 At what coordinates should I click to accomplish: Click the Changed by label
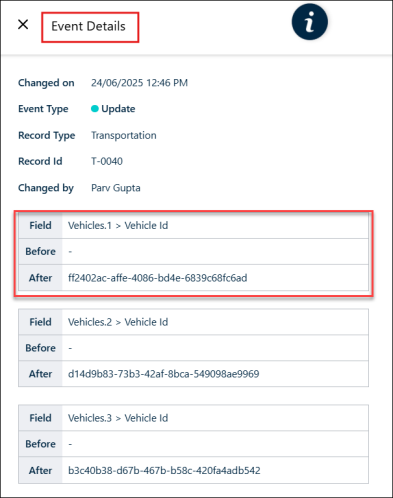pos(46,188)
